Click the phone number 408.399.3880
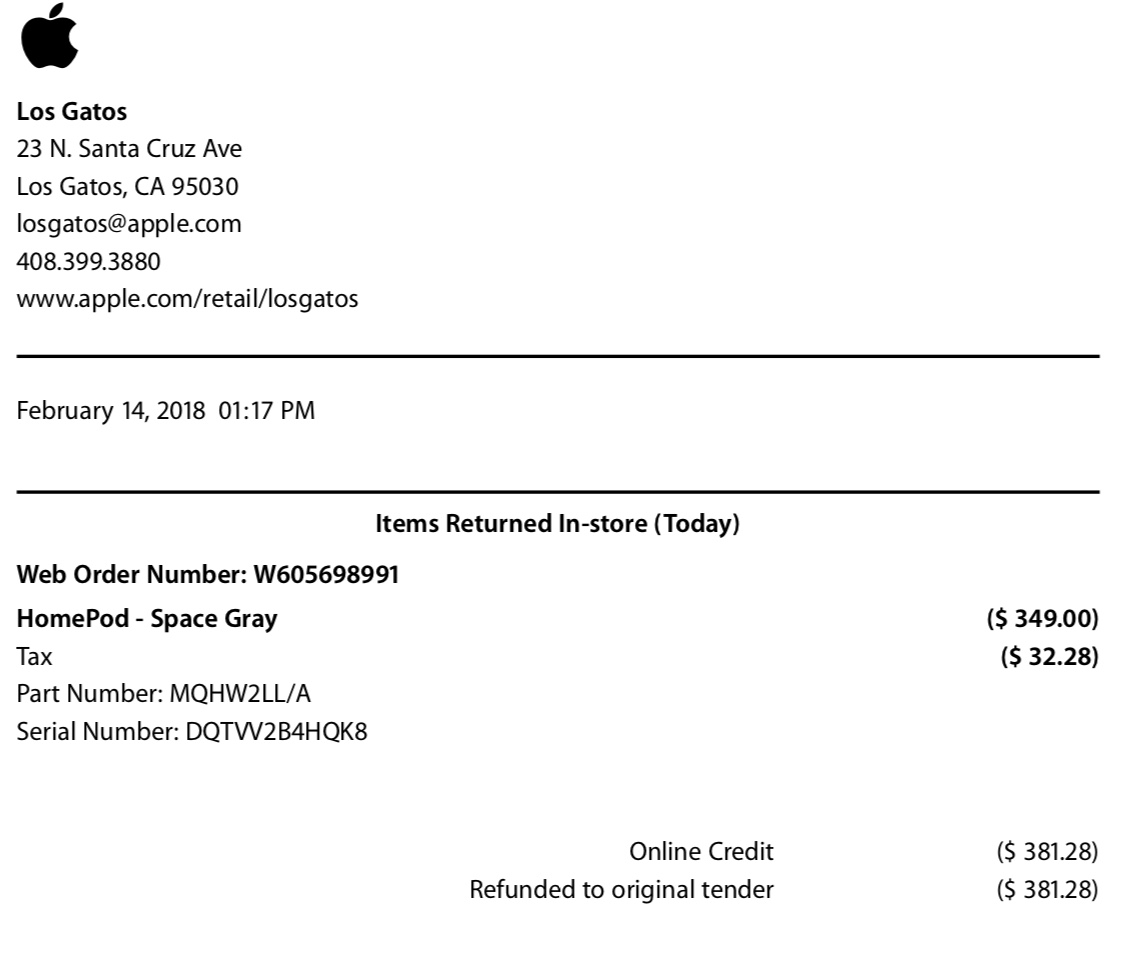1125x964 pixels. click(88, 262)
